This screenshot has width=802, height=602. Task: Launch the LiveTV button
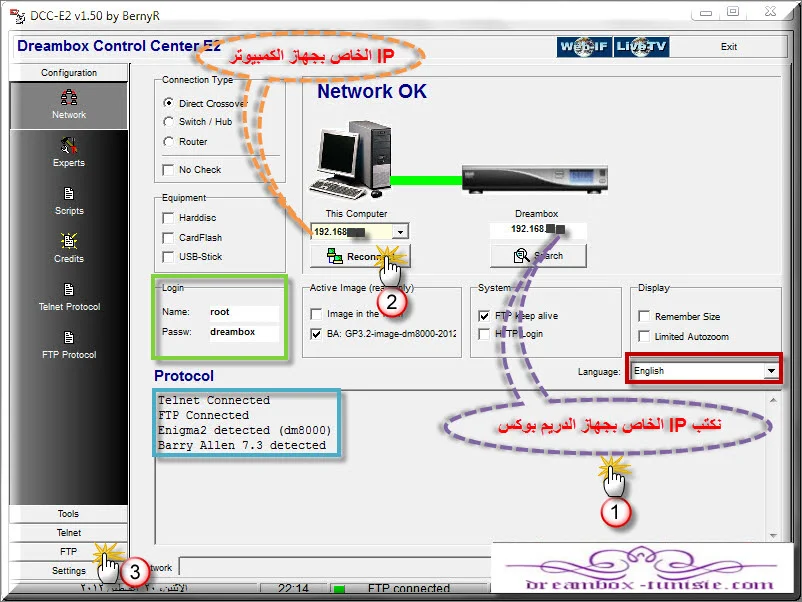pos(641,47)
